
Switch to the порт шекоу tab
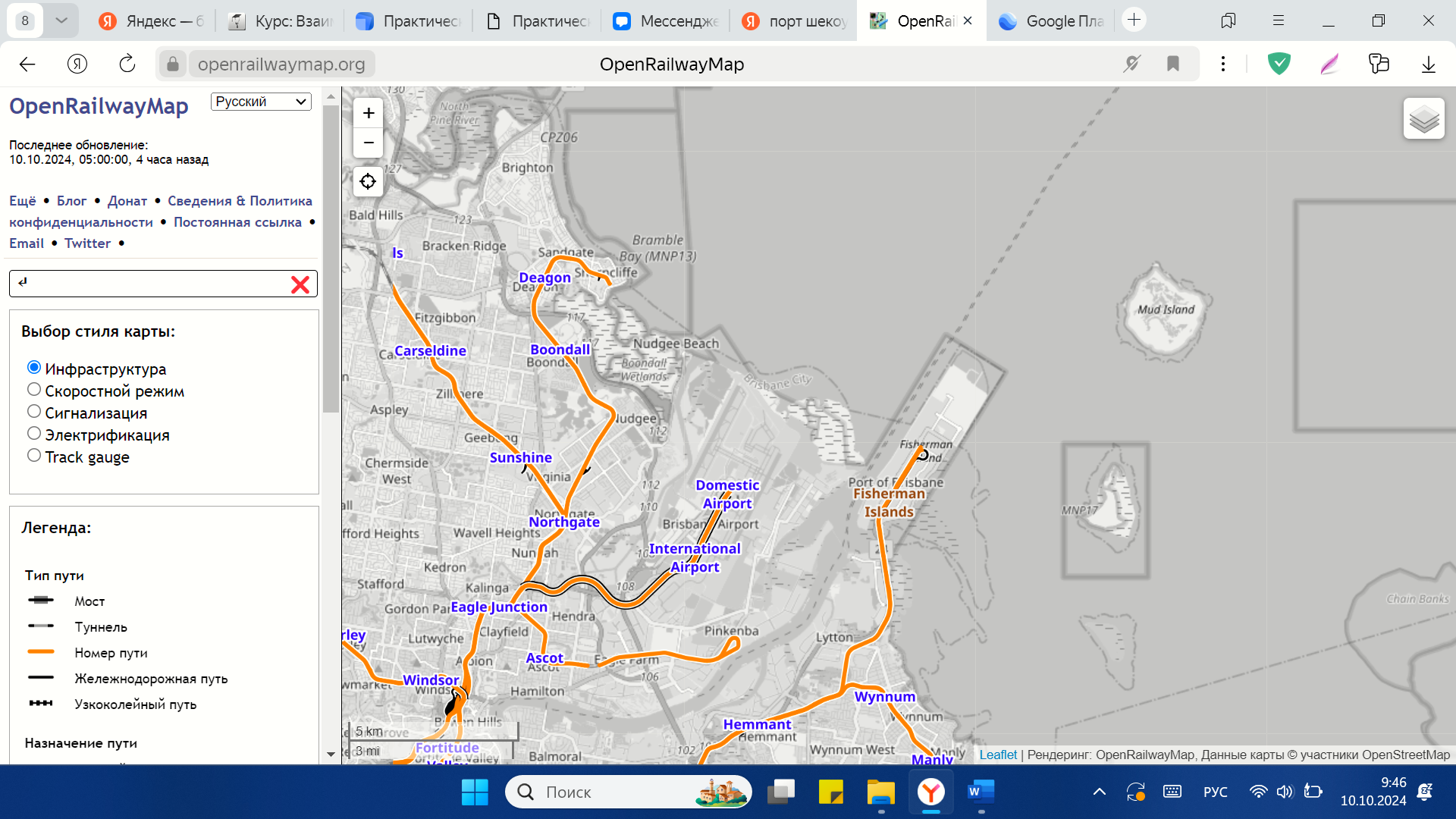[795, 21]
